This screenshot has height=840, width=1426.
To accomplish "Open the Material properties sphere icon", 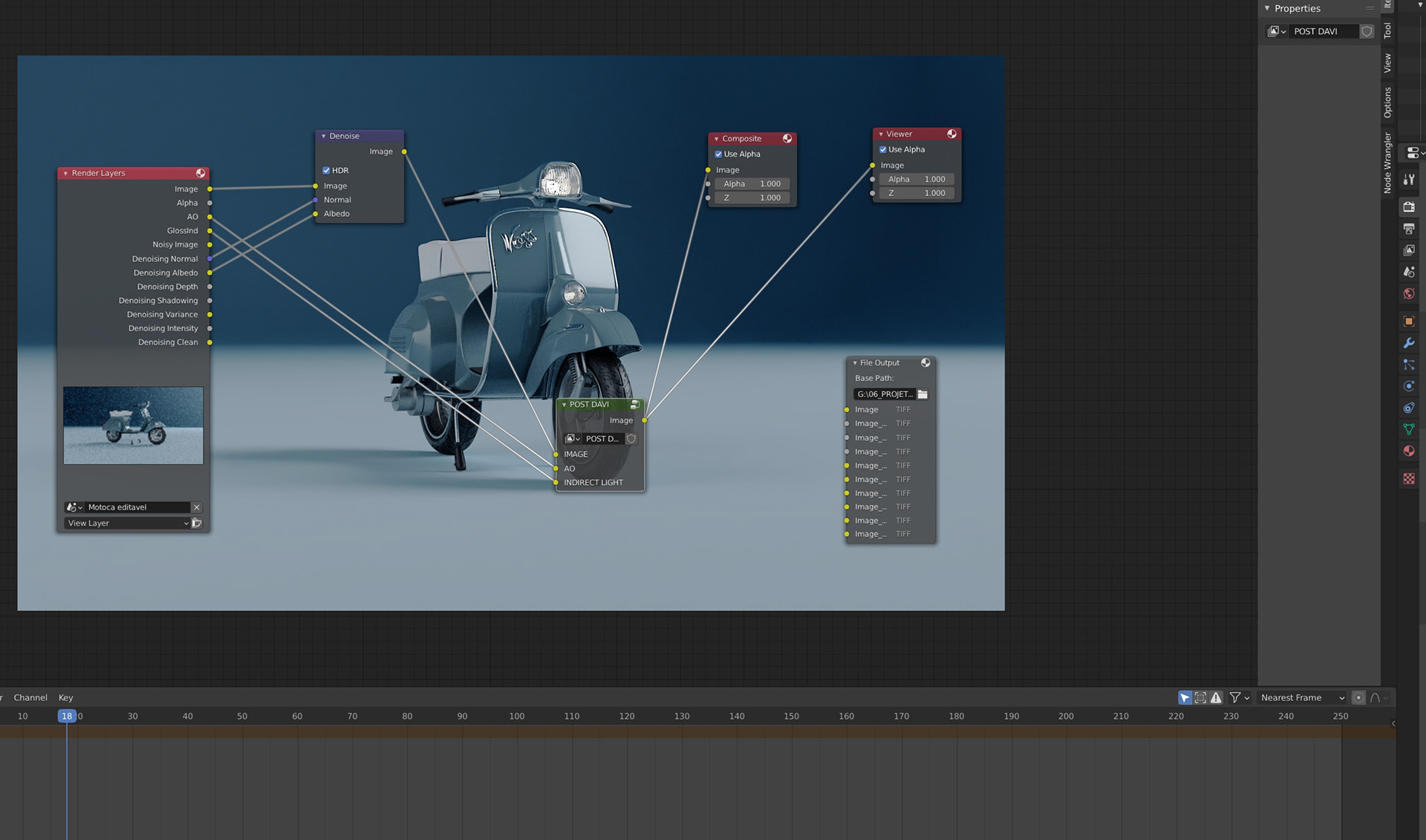I will (x=1409, y=451).
